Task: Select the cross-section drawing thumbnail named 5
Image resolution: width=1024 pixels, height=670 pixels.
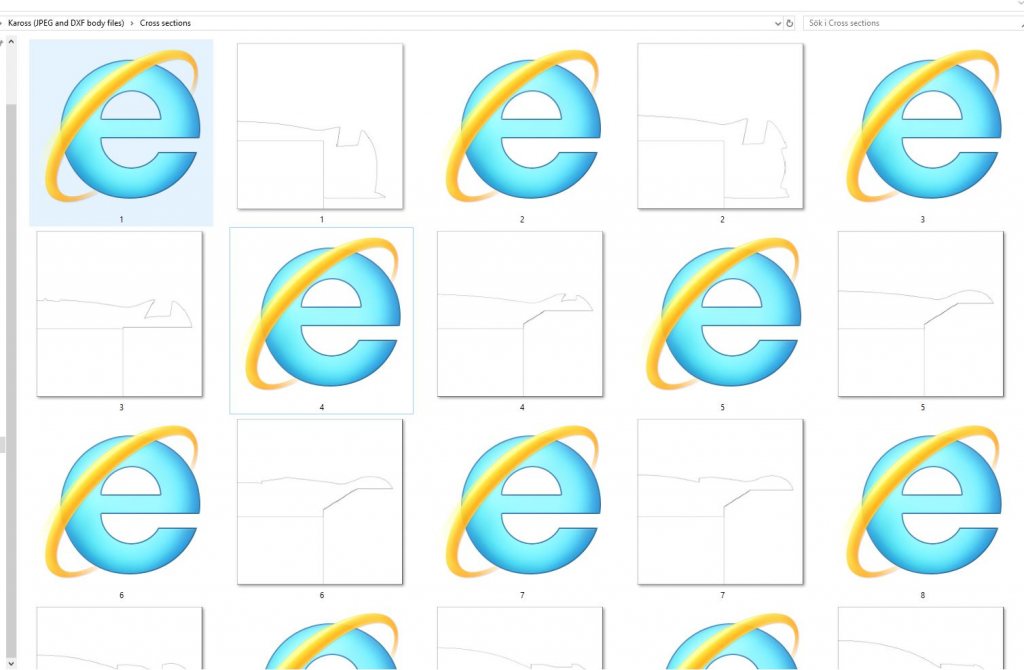Action: [x=921, y=313]
